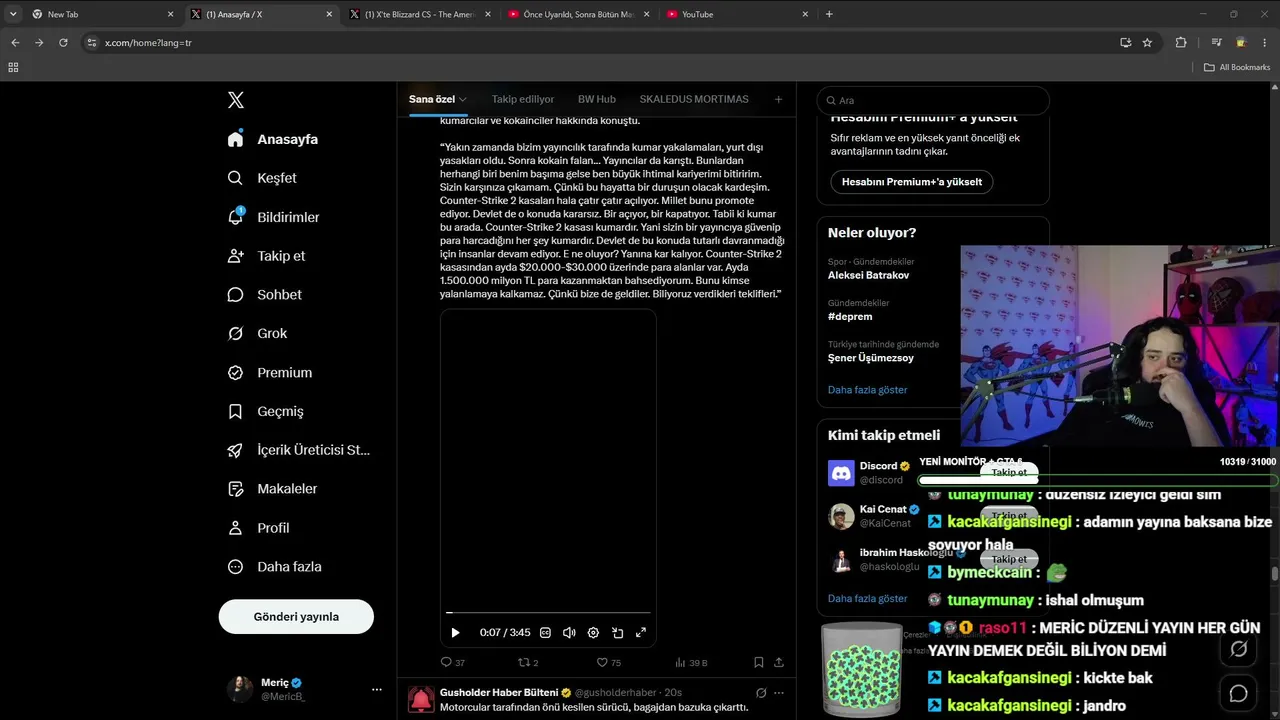Share the video post via the share icon
This screenshot has width=1280, height=720.
click(779, 662)
